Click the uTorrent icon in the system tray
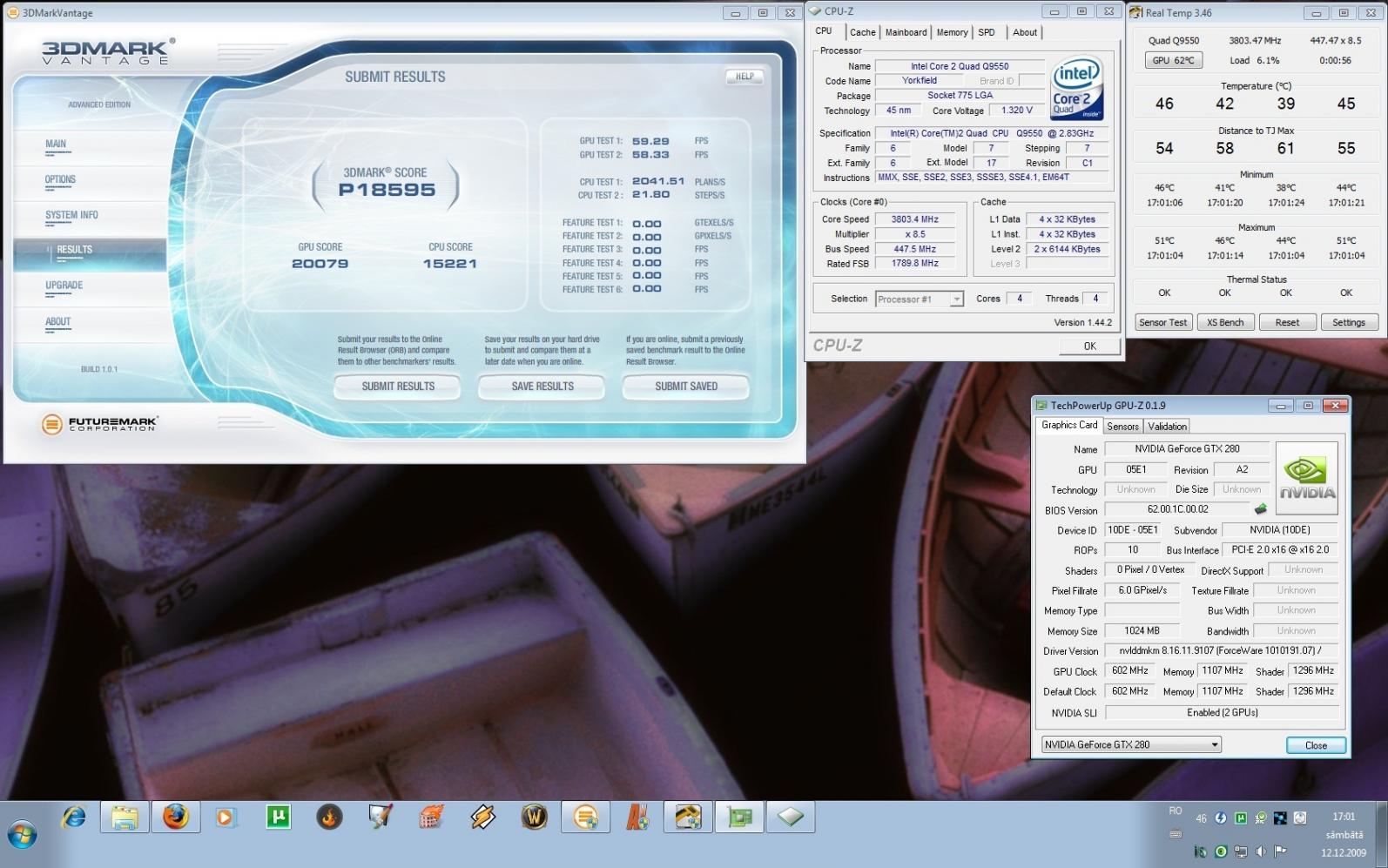The image size is (1388, 868). 1240,818
